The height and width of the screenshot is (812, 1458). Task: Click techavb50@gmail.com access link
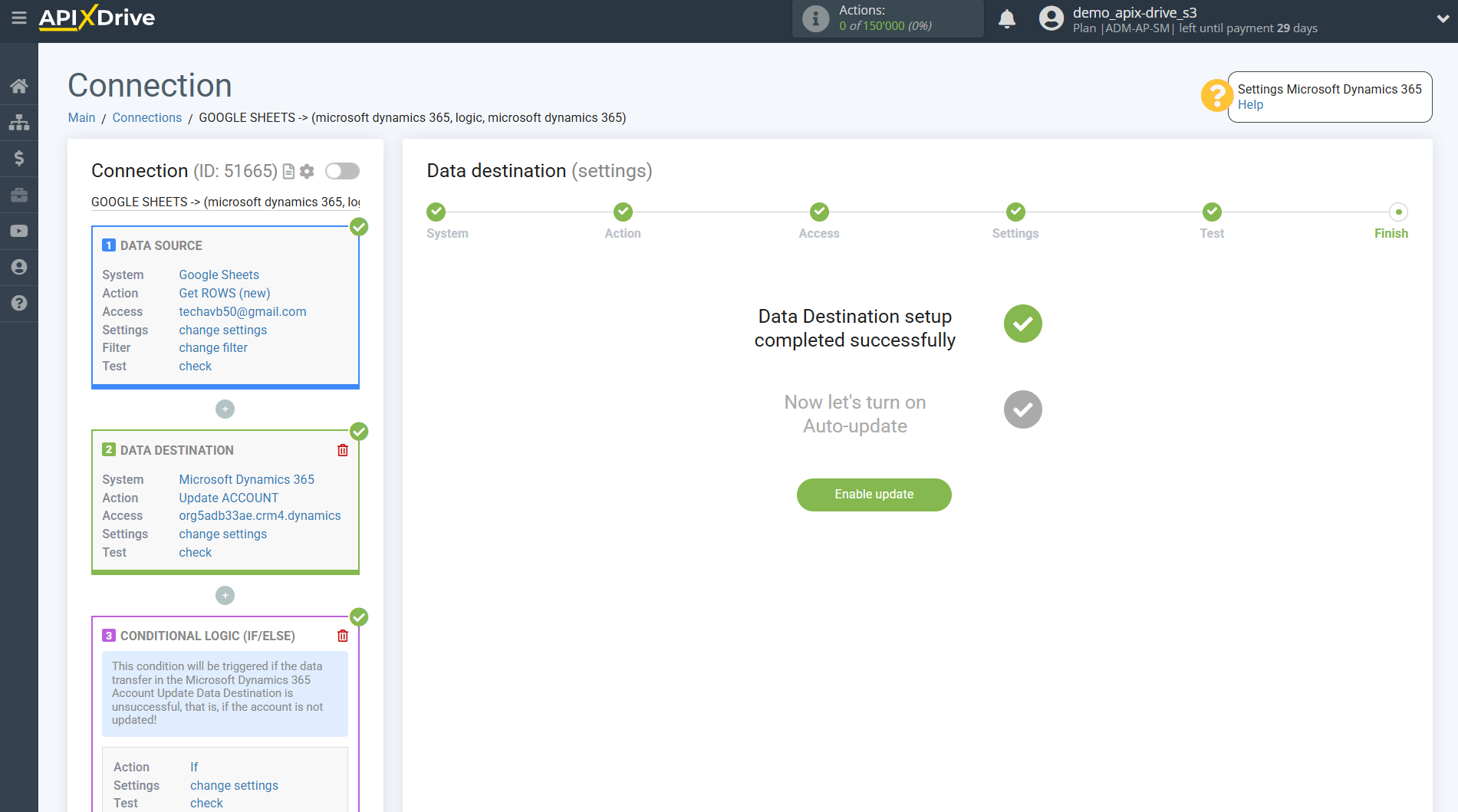coord(242,311)
